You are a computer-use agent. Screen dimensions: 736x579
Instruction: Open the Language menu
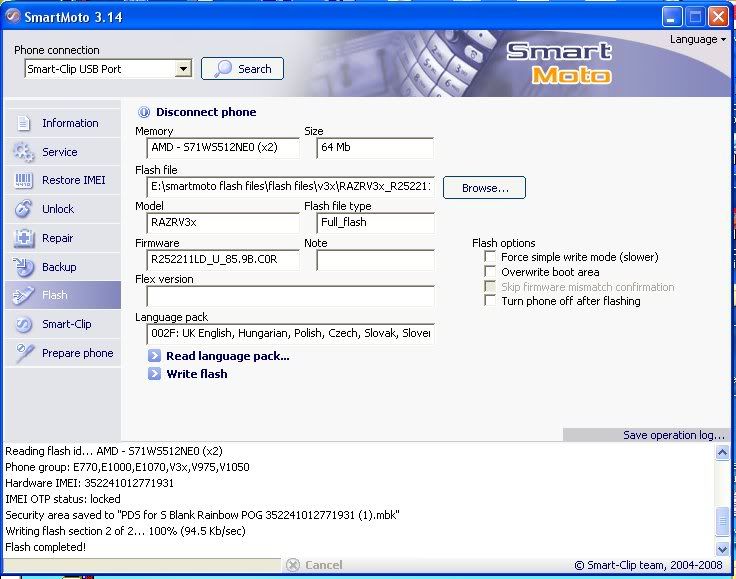tap(698, 39)
